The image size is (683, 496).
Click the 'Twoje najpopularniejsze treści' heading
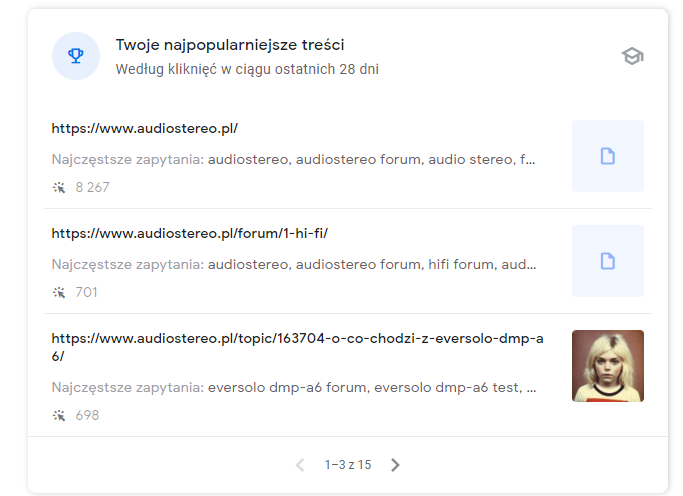click(230, 45)
